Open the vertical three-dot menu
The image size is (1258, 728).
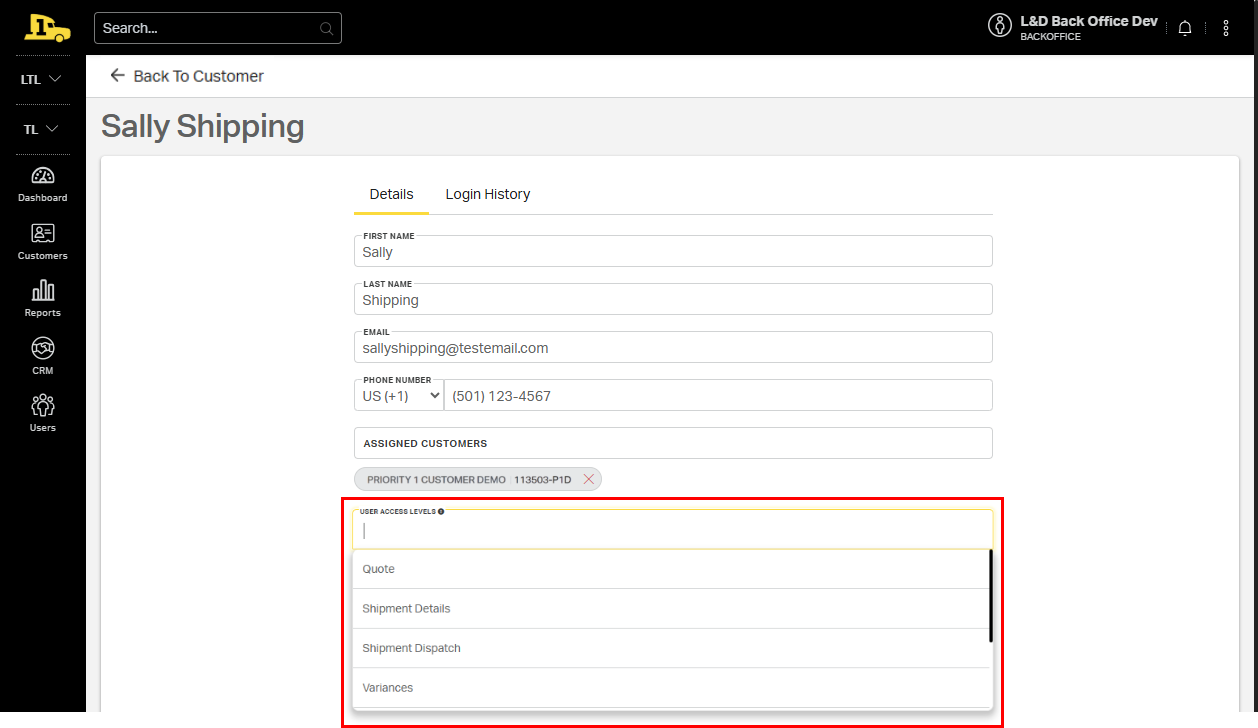1226,28
